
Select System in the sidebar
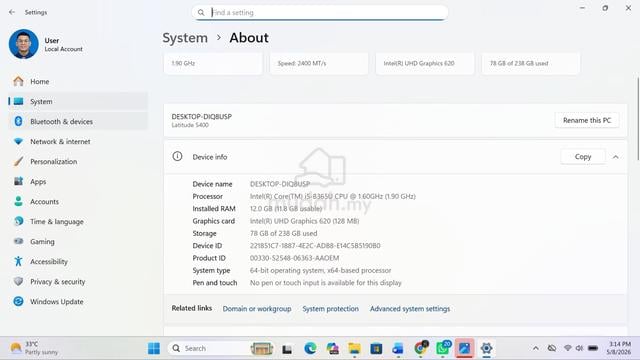tap(78, 102)
